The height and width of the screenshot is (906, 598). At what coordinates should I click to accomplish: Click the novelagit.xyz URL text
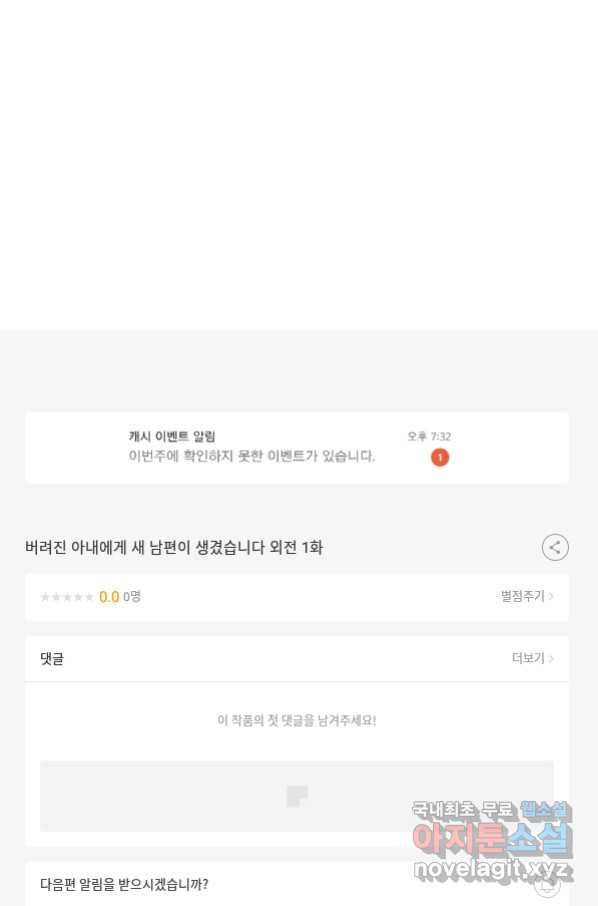pyautogui.click(x=492, y=868)
